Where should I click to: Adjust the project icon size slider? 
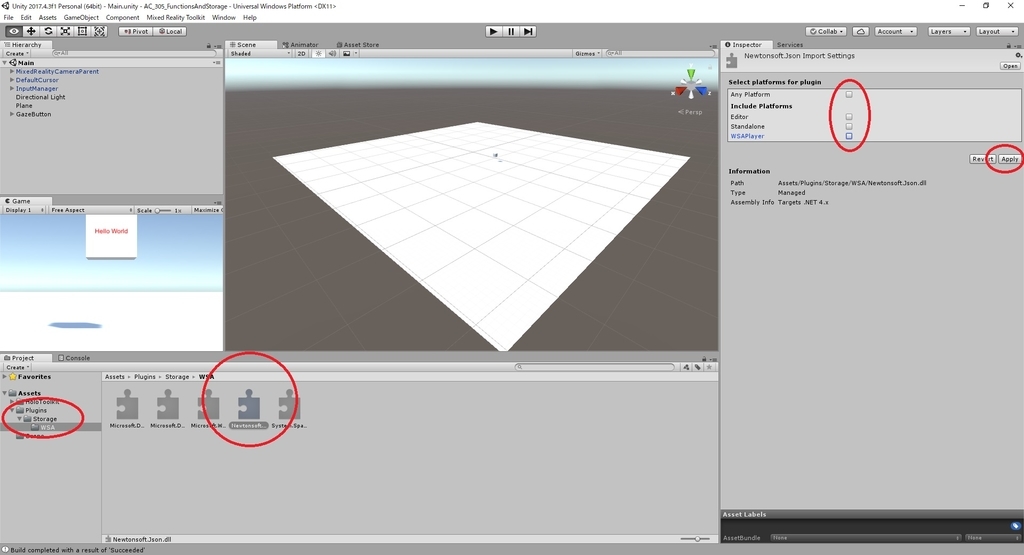(696, 539)
